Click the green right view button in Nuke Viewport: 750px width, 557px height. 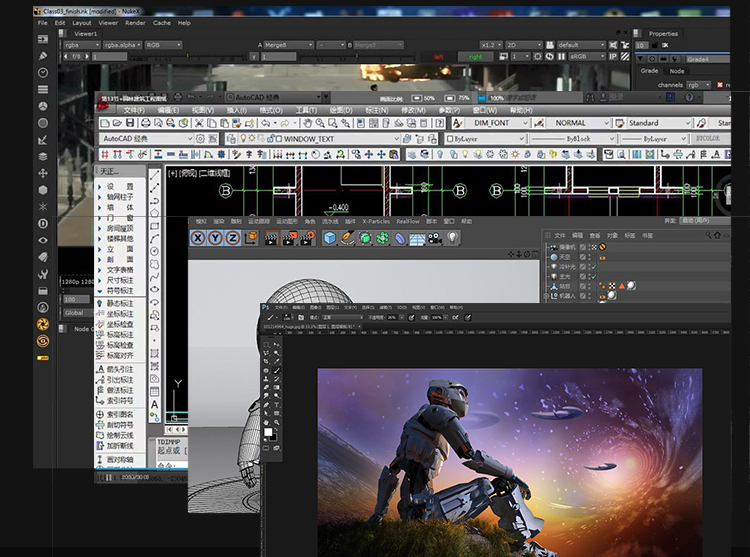coord(475,56)
